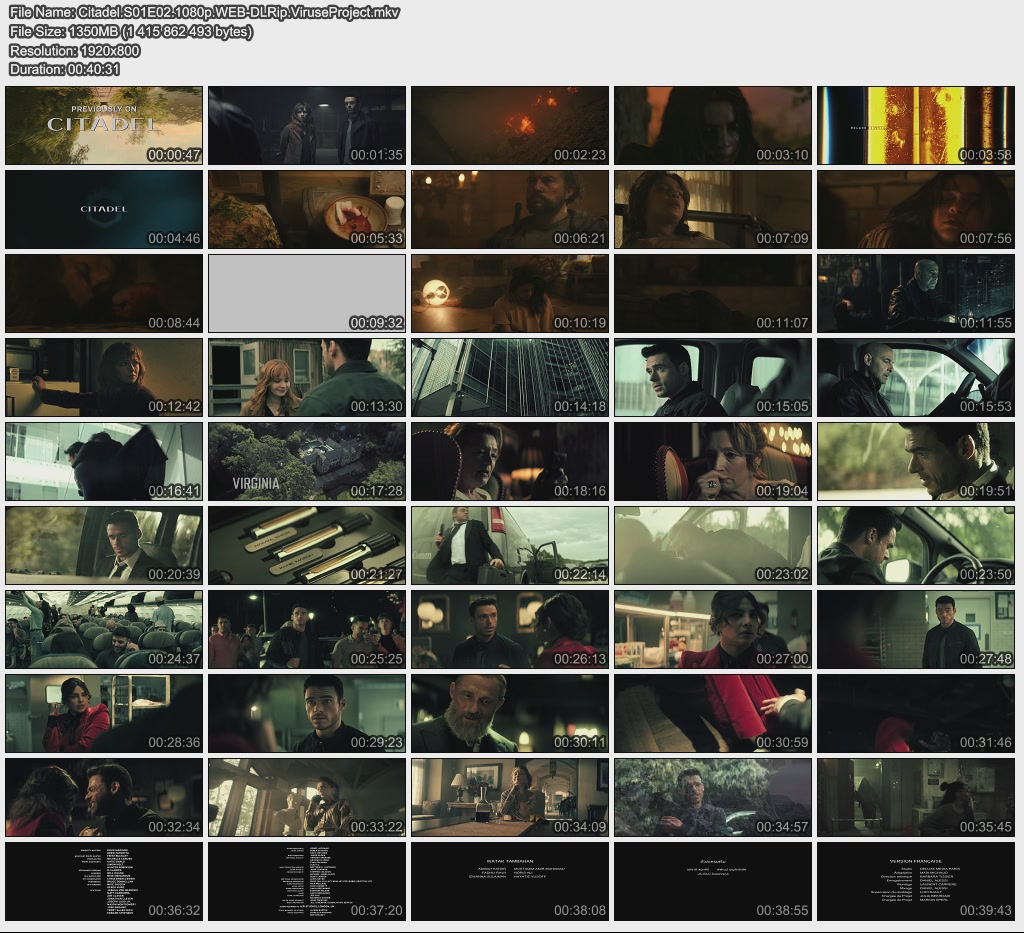The image size is (1024, 933).
Task: Click the frame timestamped 00:23:02
Action: pyautogui.click(x=713, y=545)
